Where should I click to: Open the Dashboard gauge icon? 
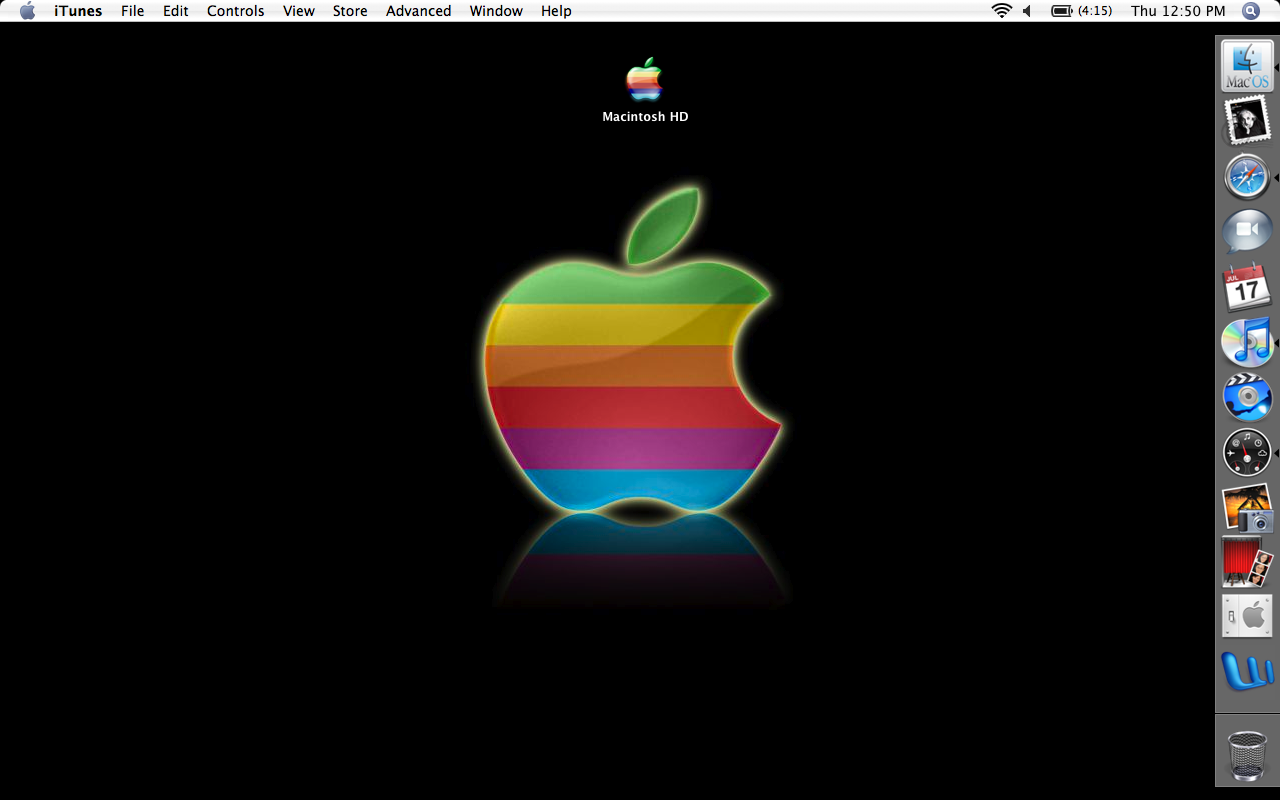pos(1247,453)
